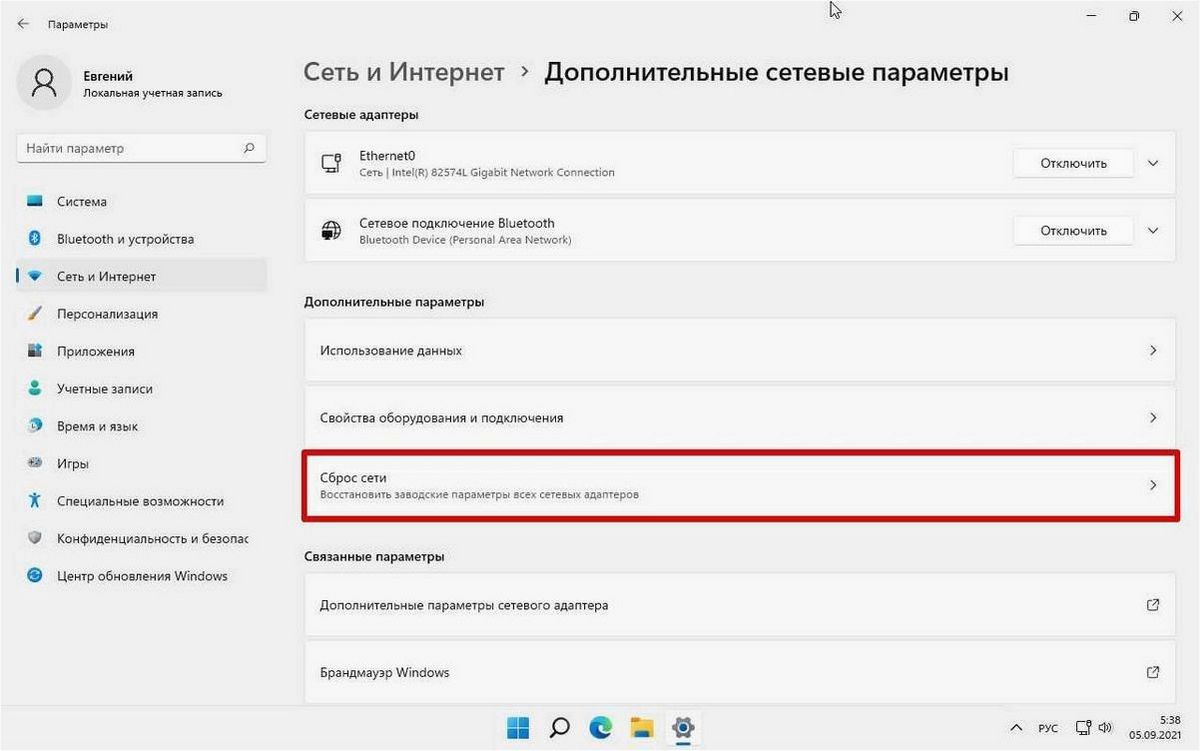Open external link icon for Брандмауэр Windows
The image size is (1200, 751).
[x=1153, y=672]
